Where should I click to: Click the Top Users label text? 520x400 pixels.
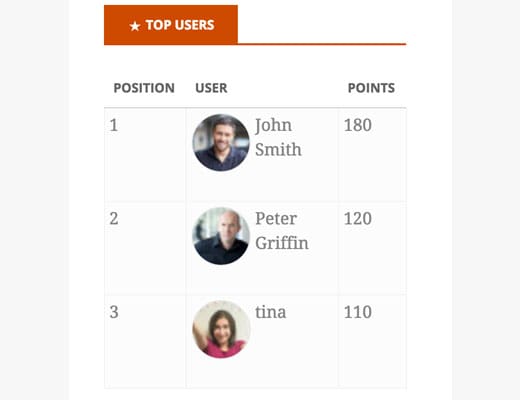[180, 25]
